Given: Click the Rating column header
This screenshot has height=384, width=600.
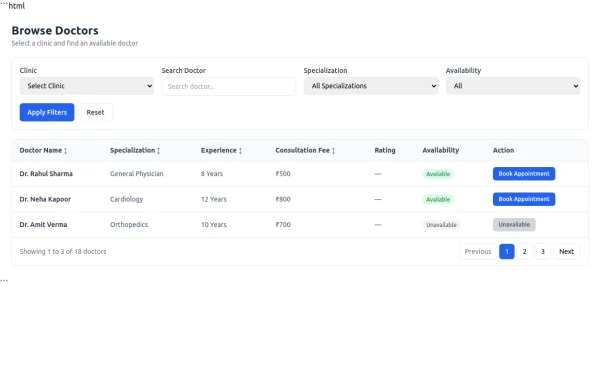Looking at the screenshot, I should (x=385, y=150).
